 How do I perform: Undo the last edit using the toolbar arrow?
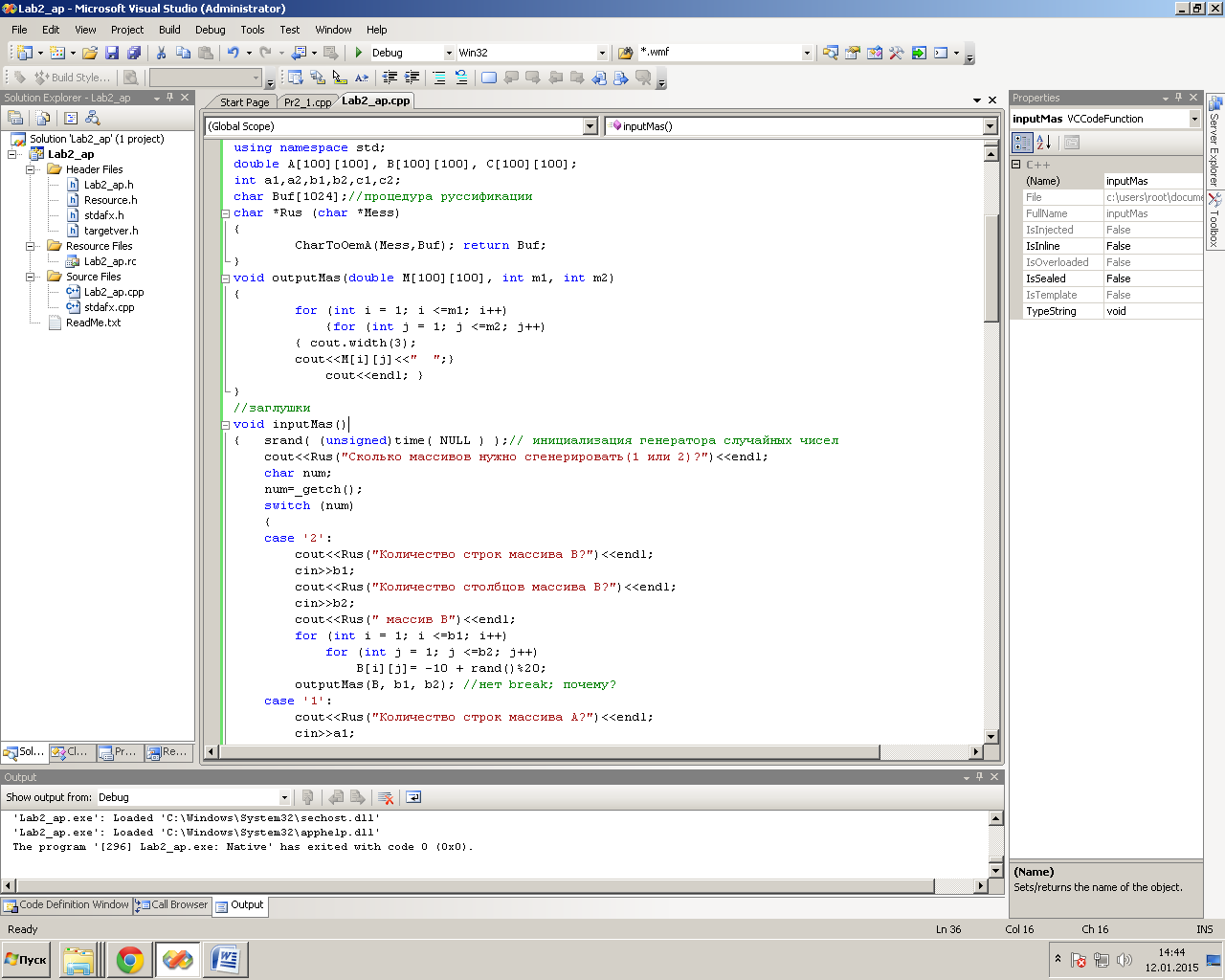pos(233,53)
